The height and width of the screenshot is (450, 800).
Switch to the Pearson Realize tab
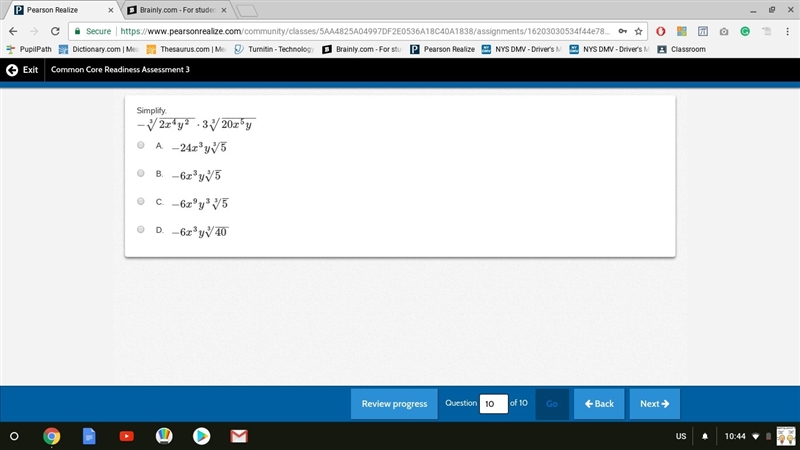click(61, 10)
